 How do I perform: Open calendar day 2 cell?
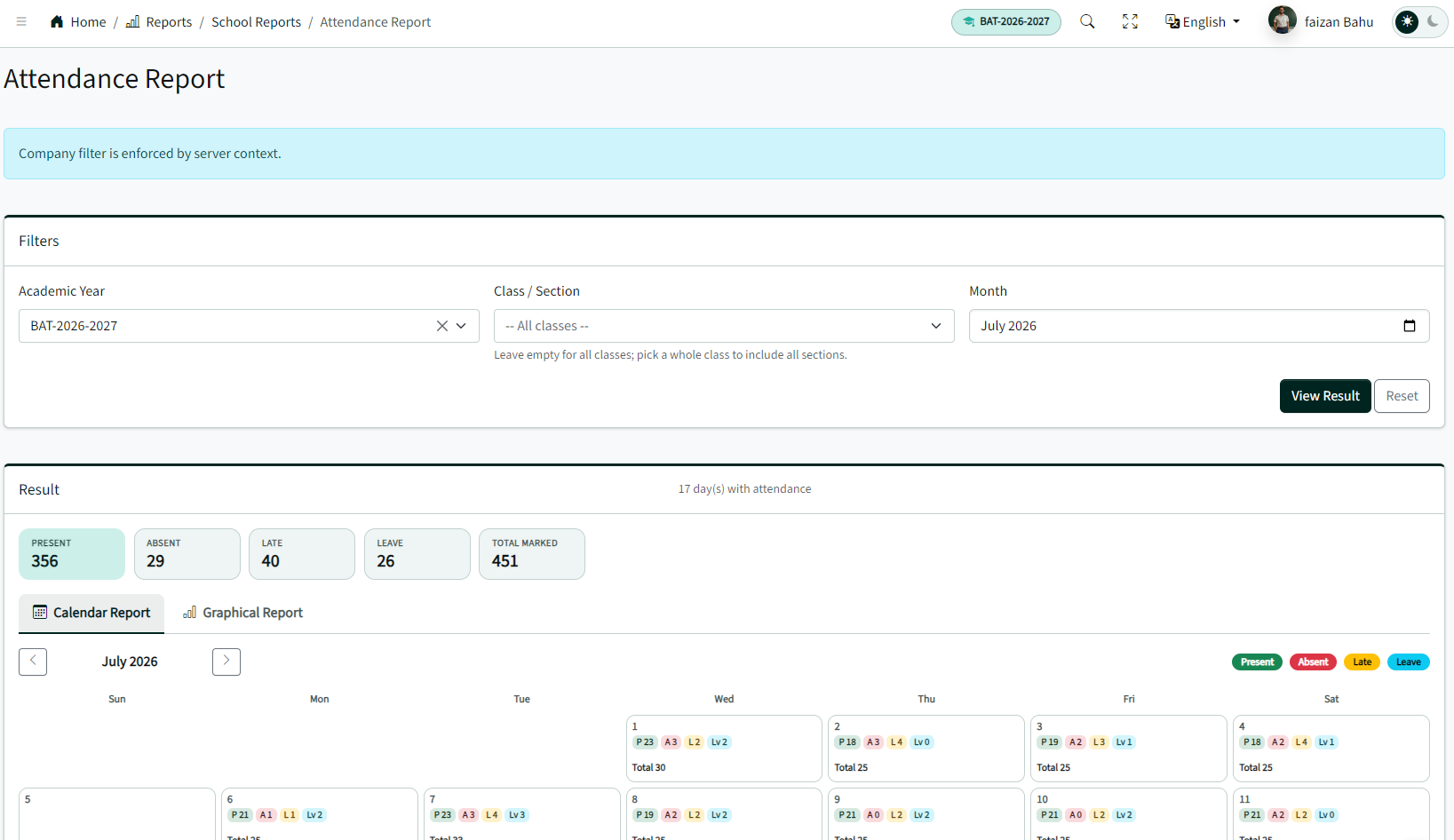[926, 749]
